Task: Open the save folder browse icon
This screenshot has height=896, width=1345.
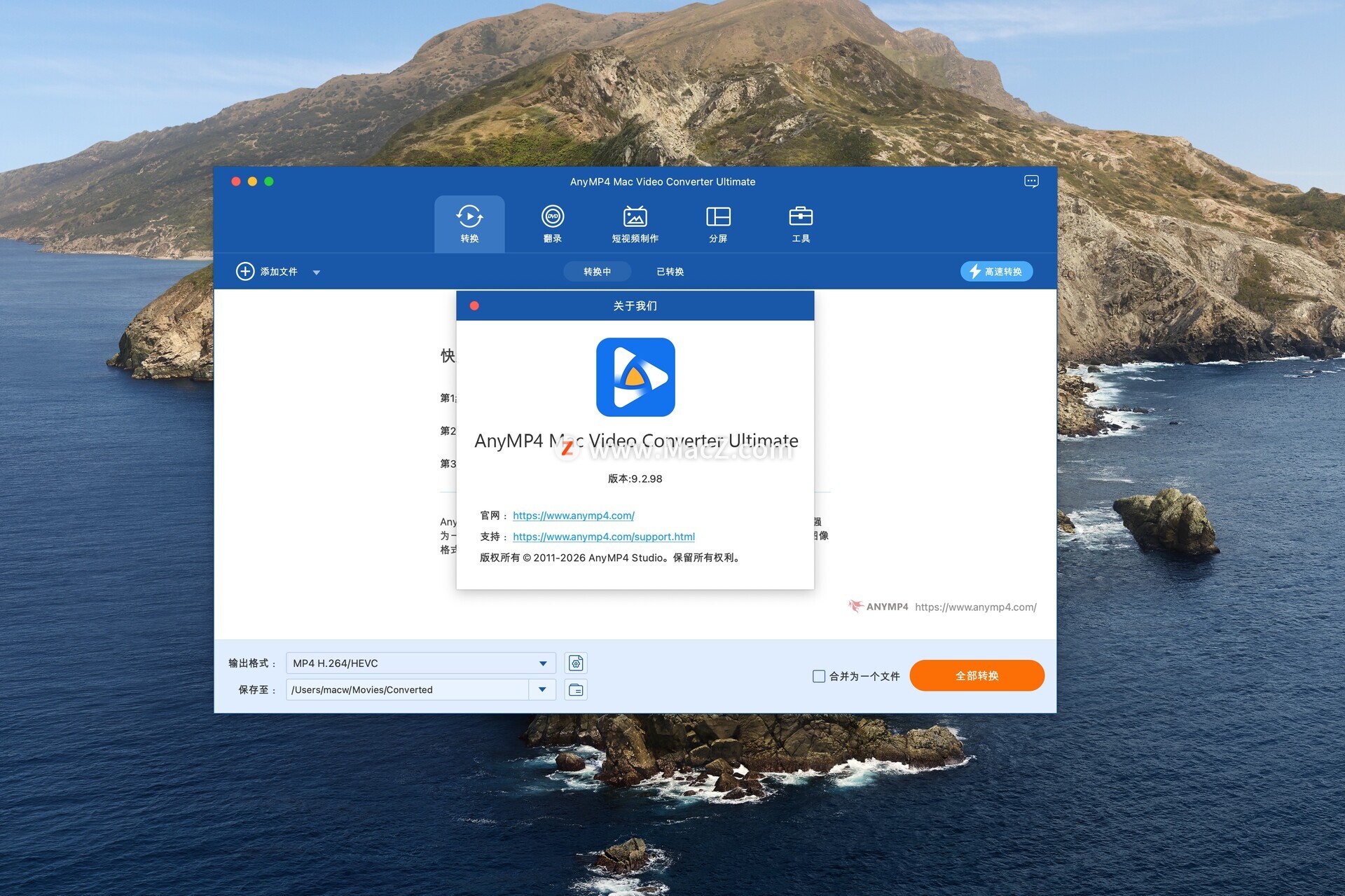Action: pos(576,690)
